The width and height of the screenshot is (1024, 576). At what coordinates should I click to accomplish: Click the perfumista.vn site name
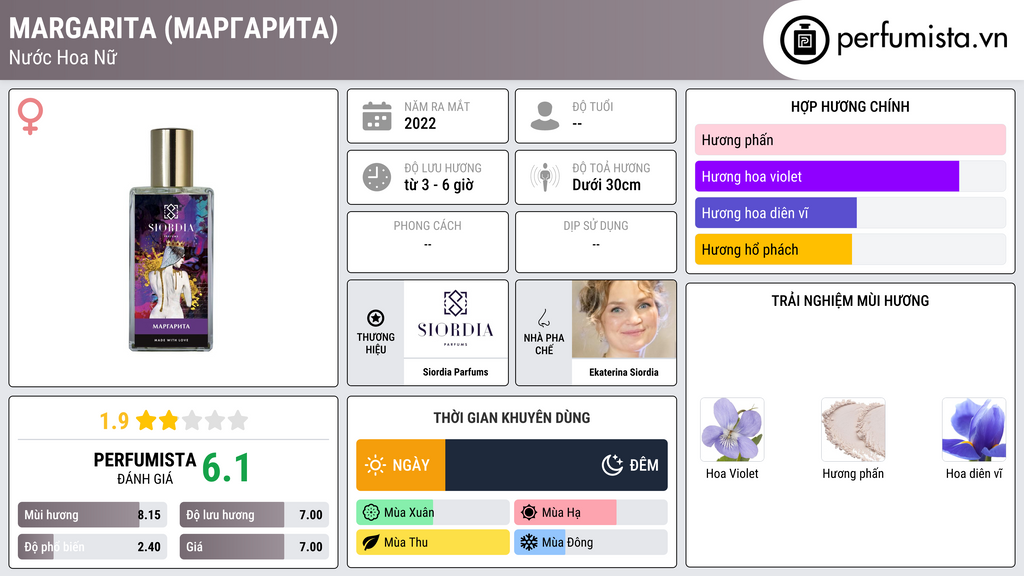tap(922, 39)
